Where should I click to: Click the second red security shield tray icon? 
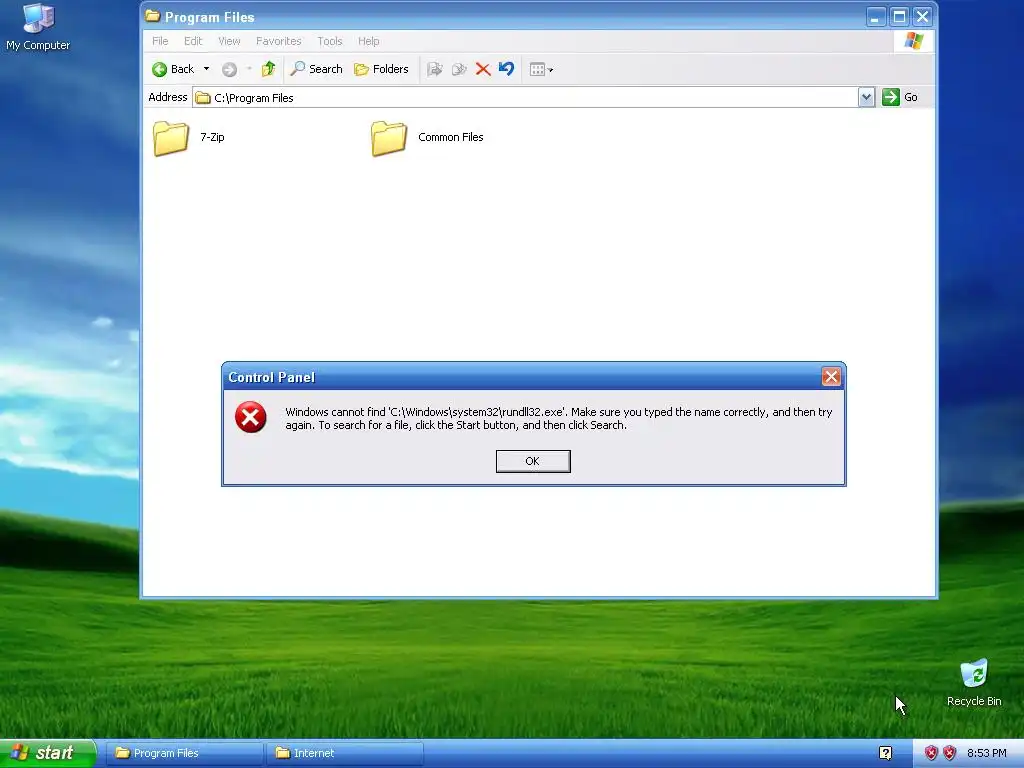click(950, 753)
